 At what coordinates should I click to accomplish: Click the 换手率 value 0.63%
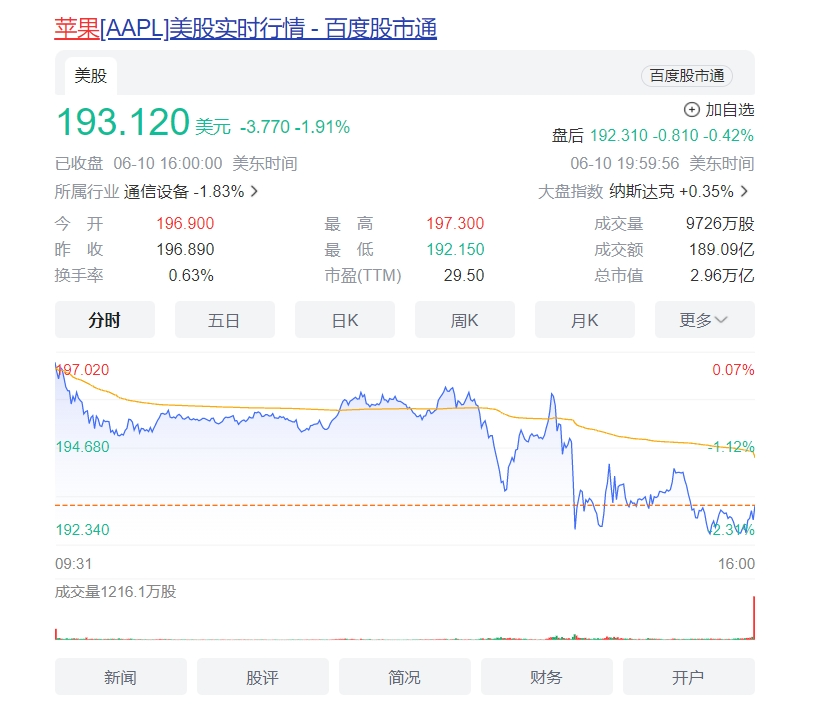(191, 276)
